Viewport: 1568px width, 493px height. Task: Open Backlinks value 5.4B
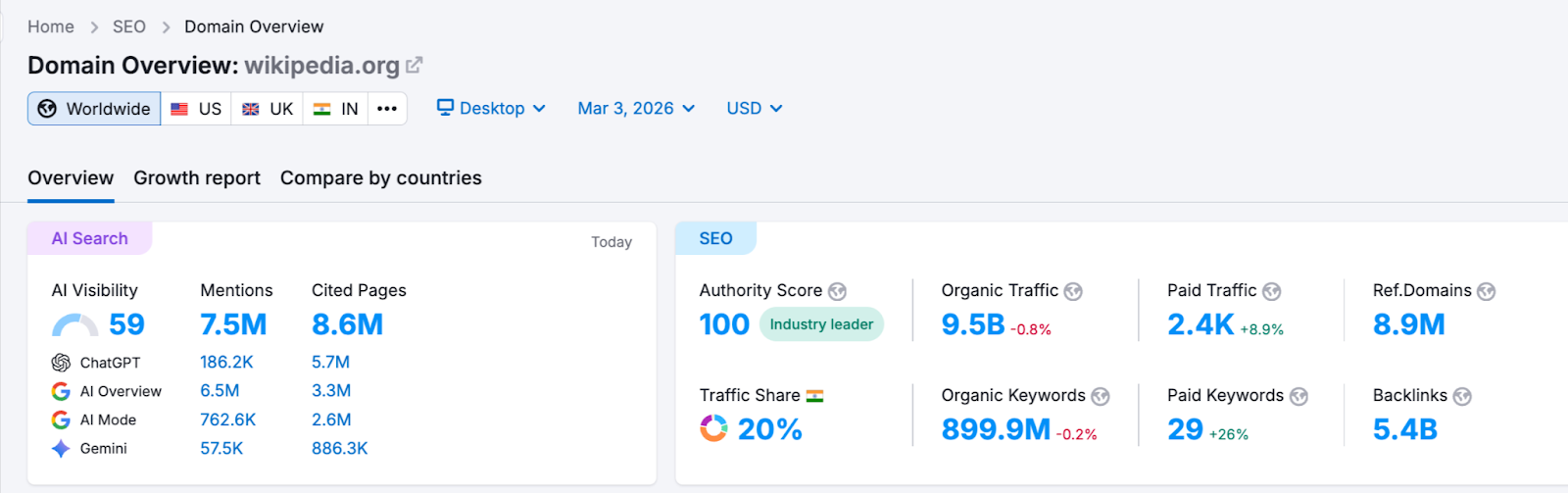click(x=1405, y=429)
